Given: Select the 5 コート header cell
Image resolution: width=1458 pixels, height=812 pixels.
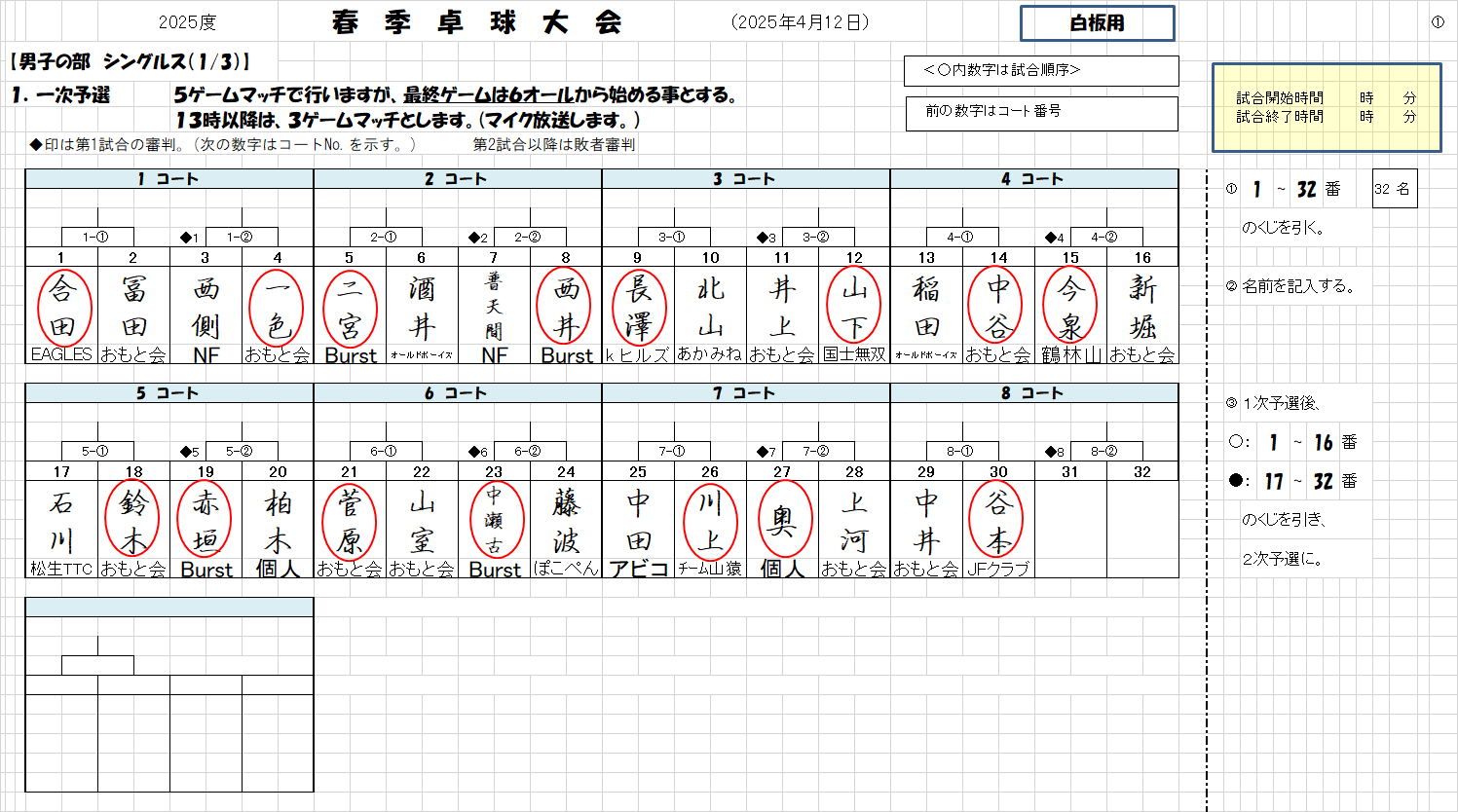Looking at the screenshot, I should [x=169, y=393].
